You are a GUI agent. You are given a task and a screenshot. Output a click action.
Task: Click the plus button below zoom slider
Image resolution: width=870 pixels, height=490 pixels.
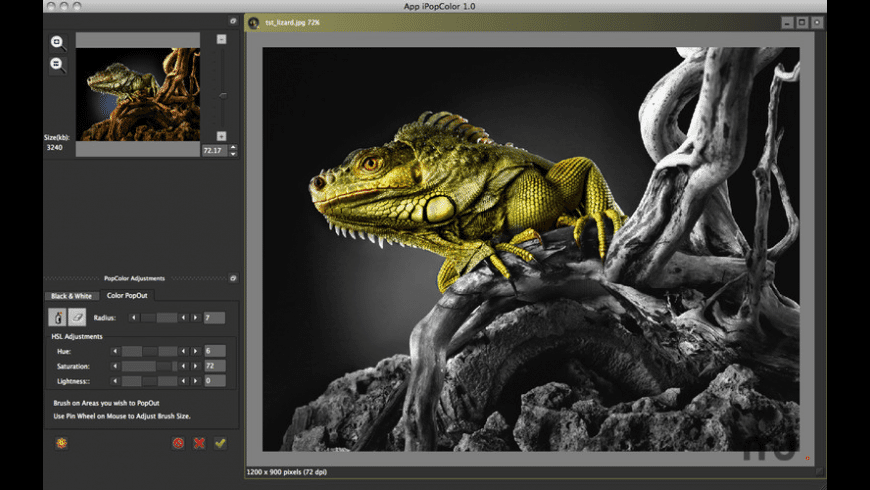(221, 136)
